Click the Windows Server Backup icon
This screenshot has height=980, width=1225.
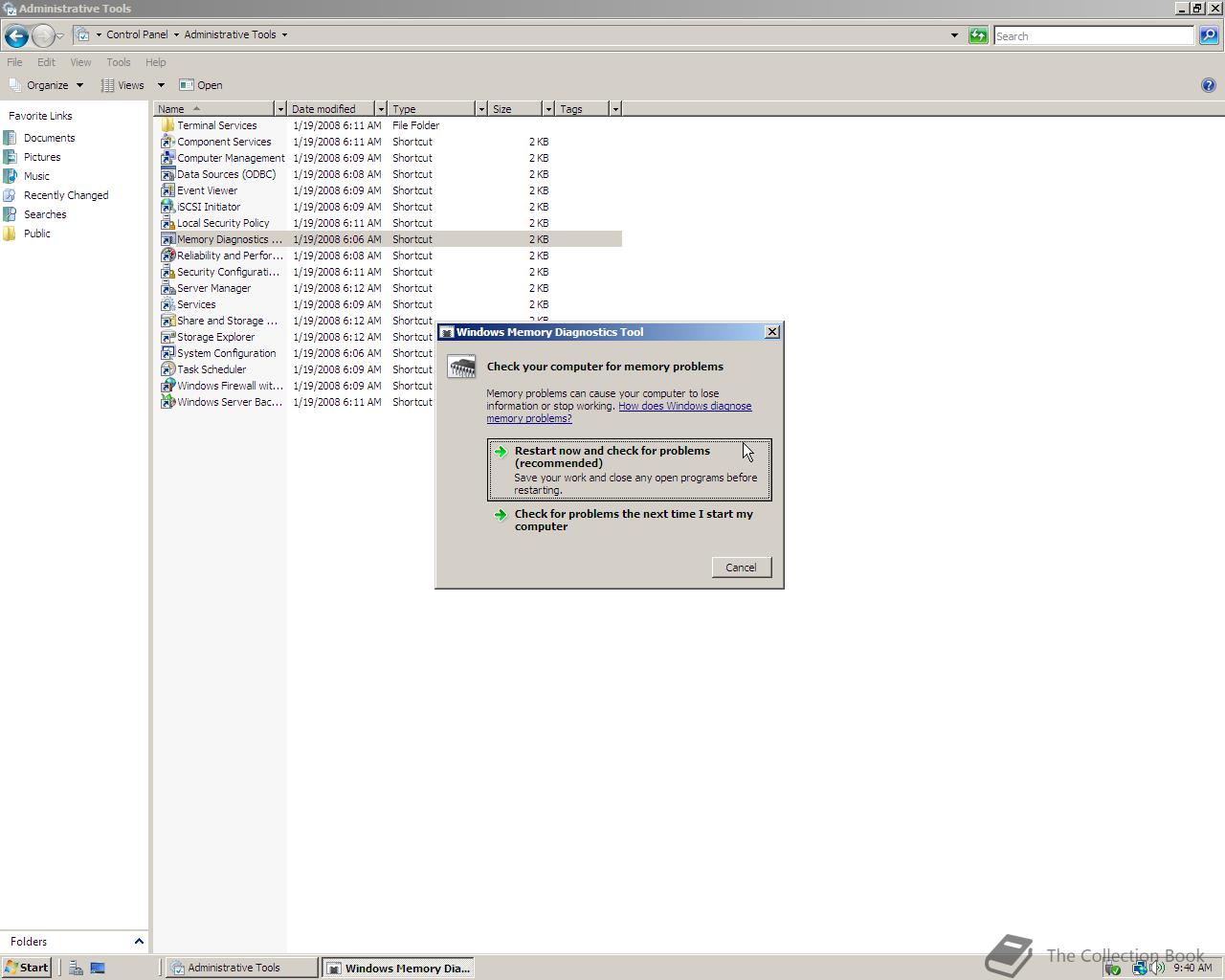point(167,402)
